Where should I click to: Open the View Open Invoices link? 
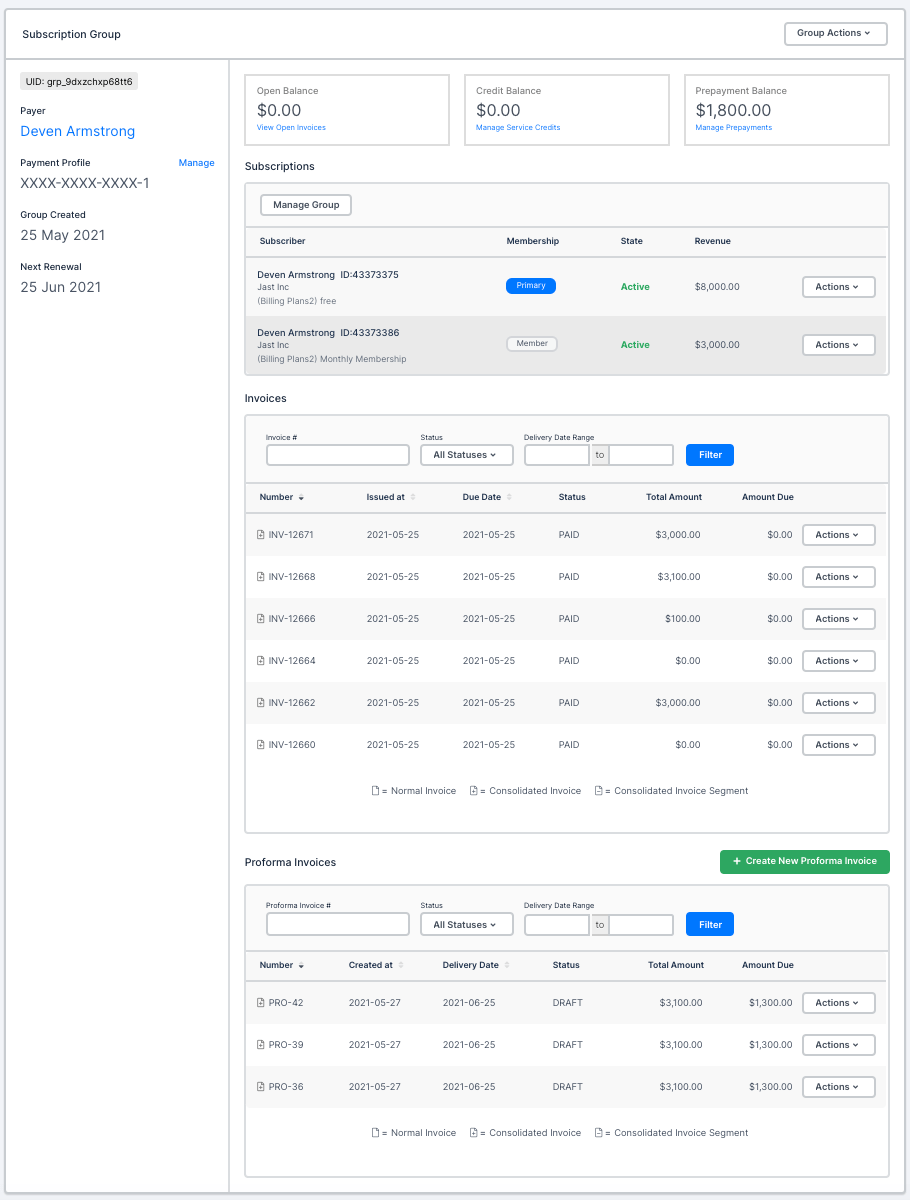[291, 128]
